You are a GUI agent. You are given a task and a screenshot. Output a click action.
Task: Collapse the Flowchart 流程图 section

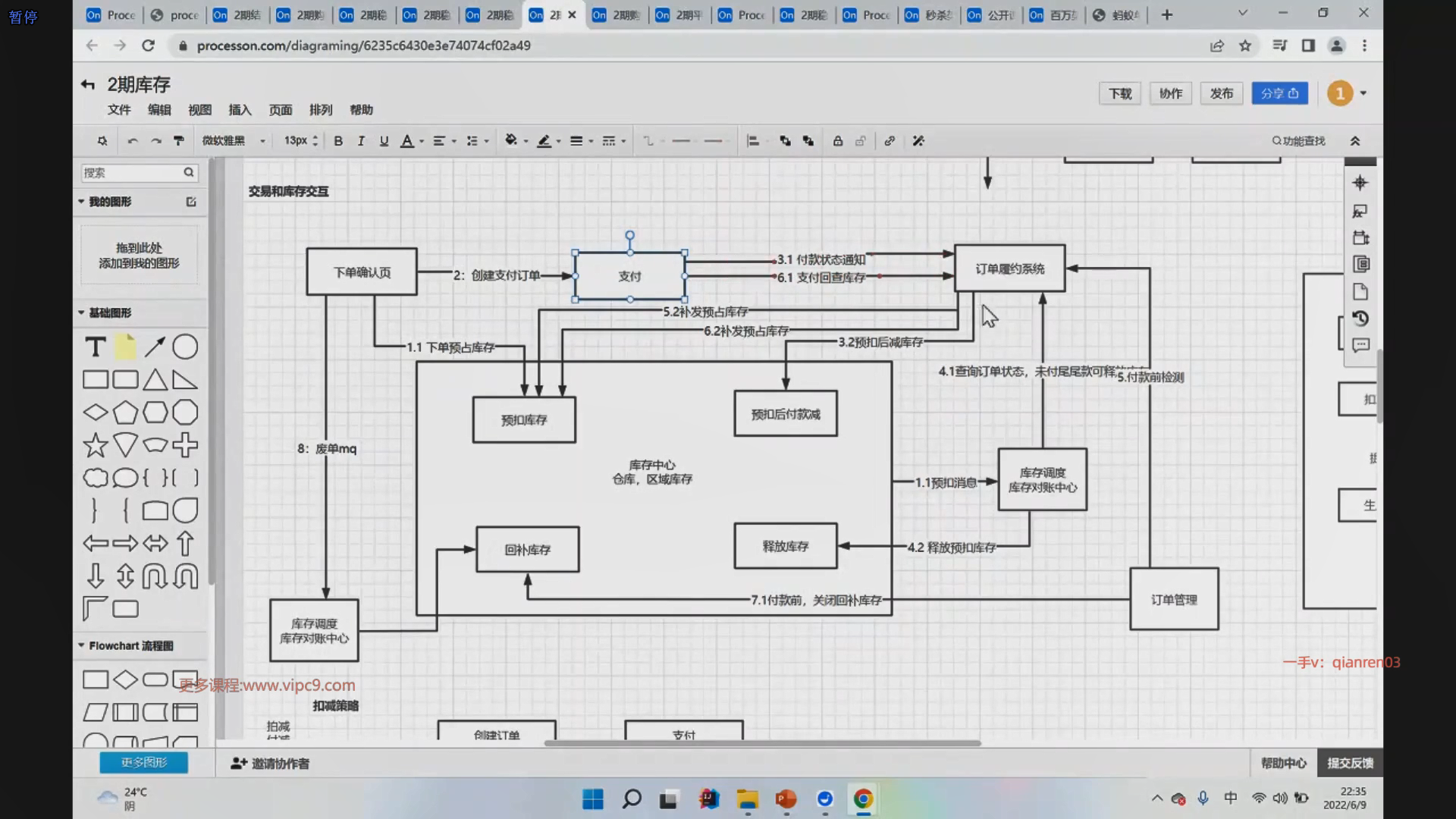click(82, 645)
